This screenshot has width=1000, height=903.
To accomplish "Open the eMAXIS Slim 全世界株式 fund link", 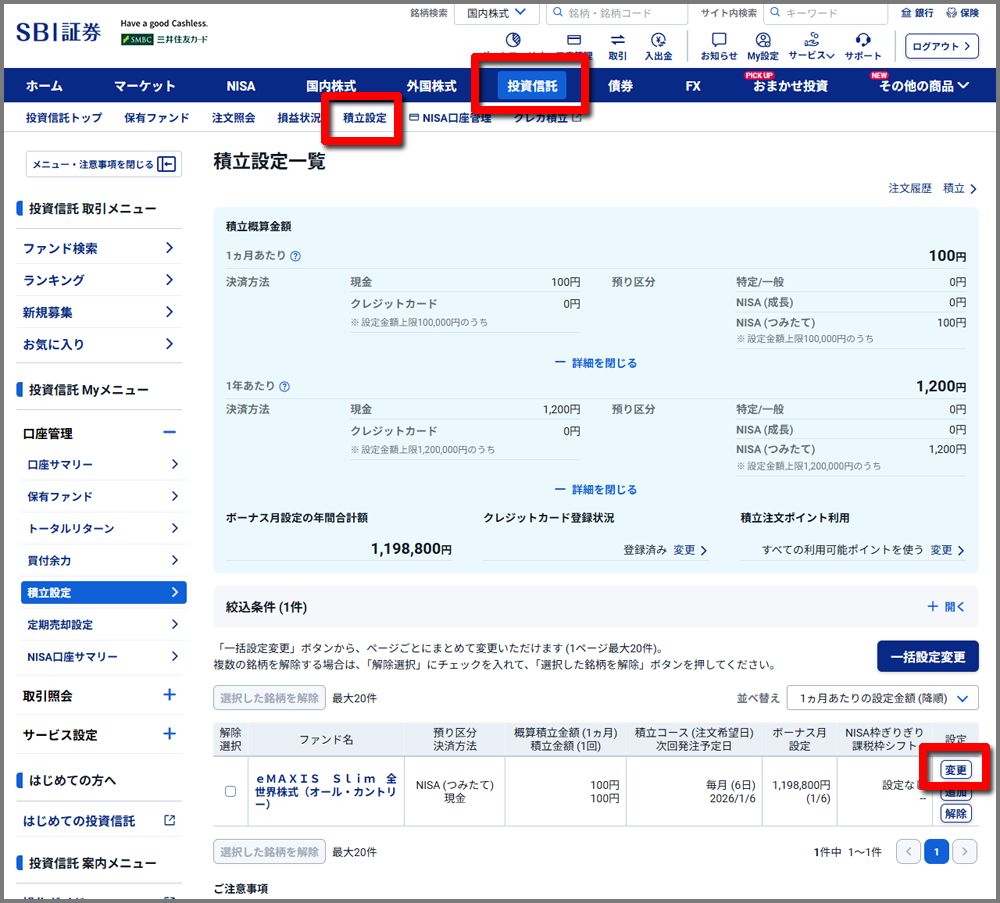I will point(326,791).
